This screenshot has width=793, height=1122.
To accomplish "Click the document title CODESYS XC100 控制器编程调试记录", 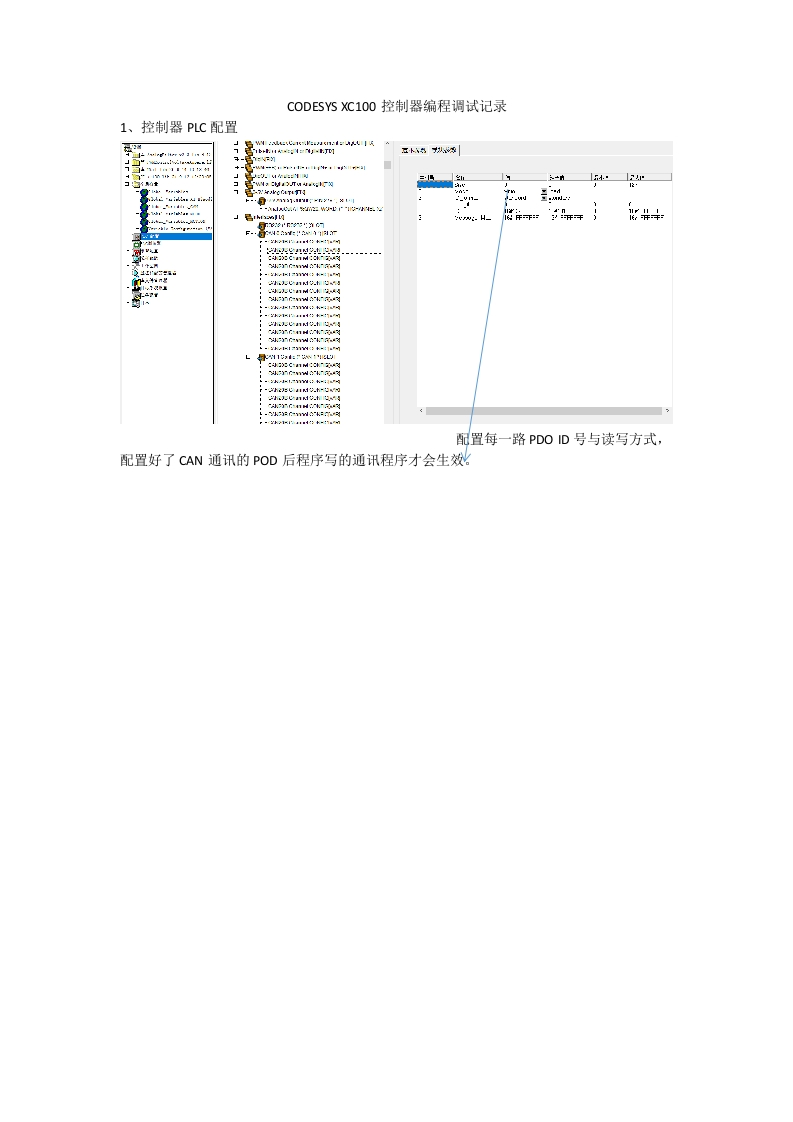I will (x=396, y=107).
